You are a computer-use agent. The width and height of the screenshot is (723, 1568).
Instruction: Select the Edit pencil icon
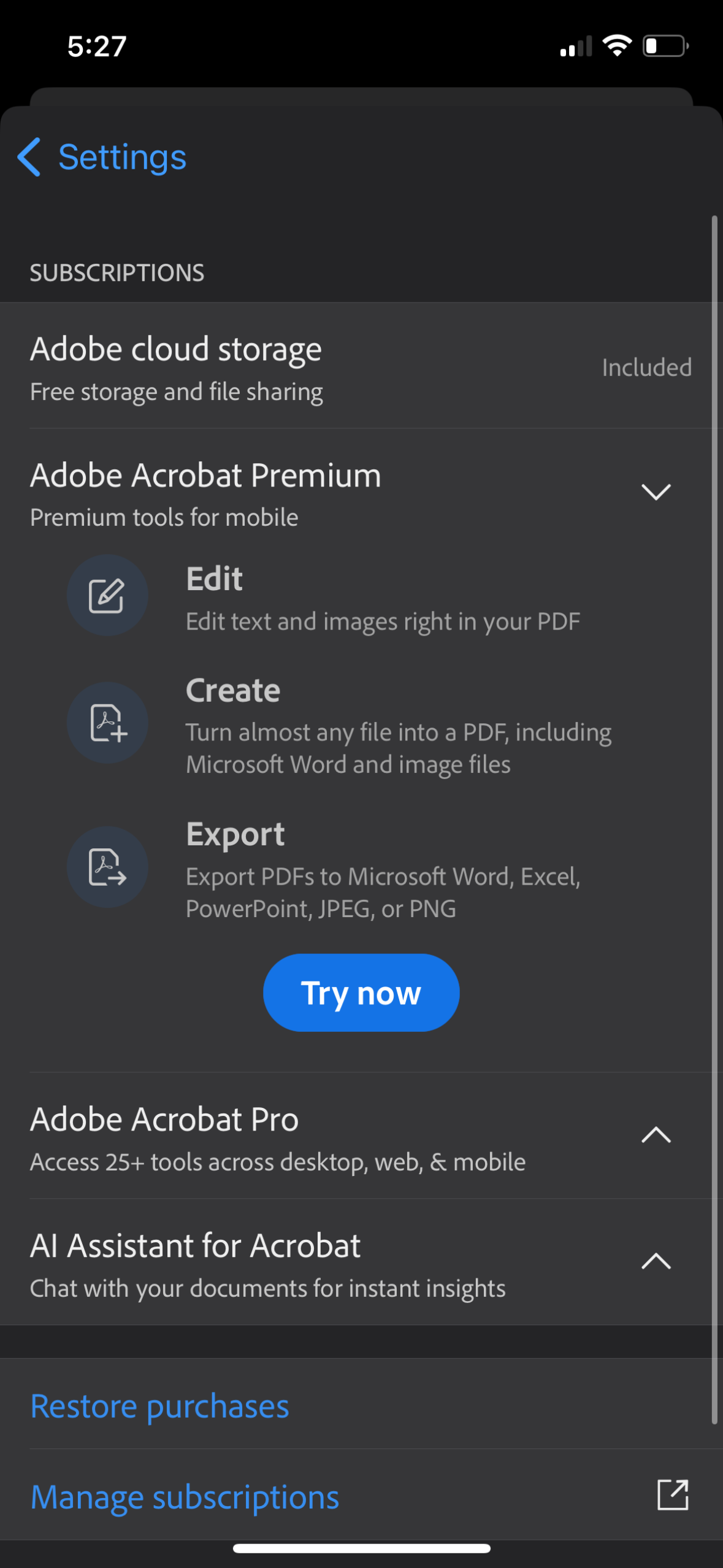pyautogui.click(x=107, y=594)
